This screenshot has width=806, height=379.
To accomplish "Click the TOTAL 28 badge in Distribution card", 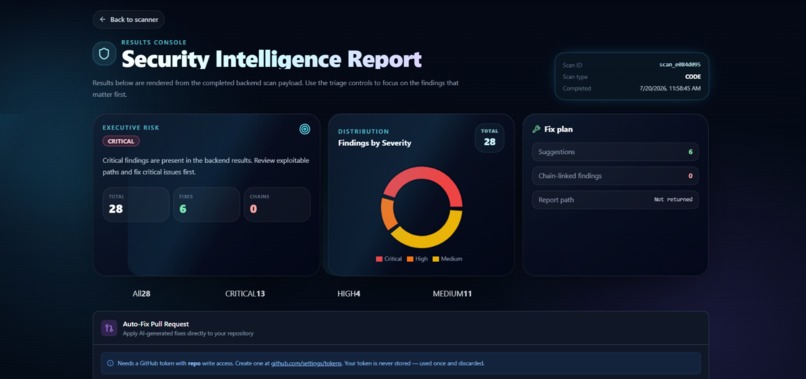I will 489,138.
